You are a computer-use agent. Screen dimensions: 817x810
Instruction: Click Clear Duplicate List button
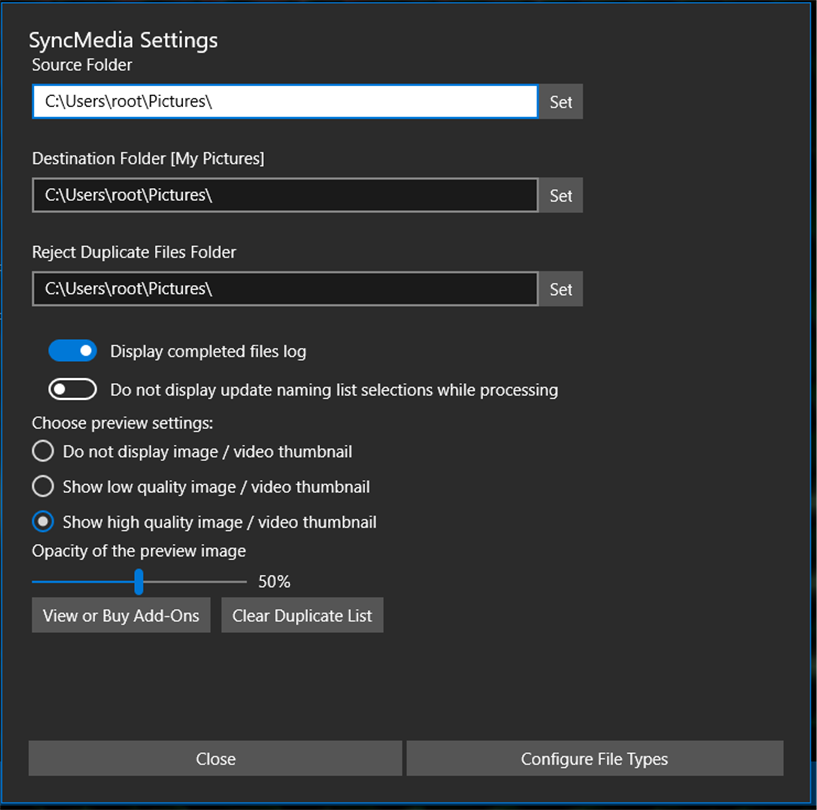point(302,616)
